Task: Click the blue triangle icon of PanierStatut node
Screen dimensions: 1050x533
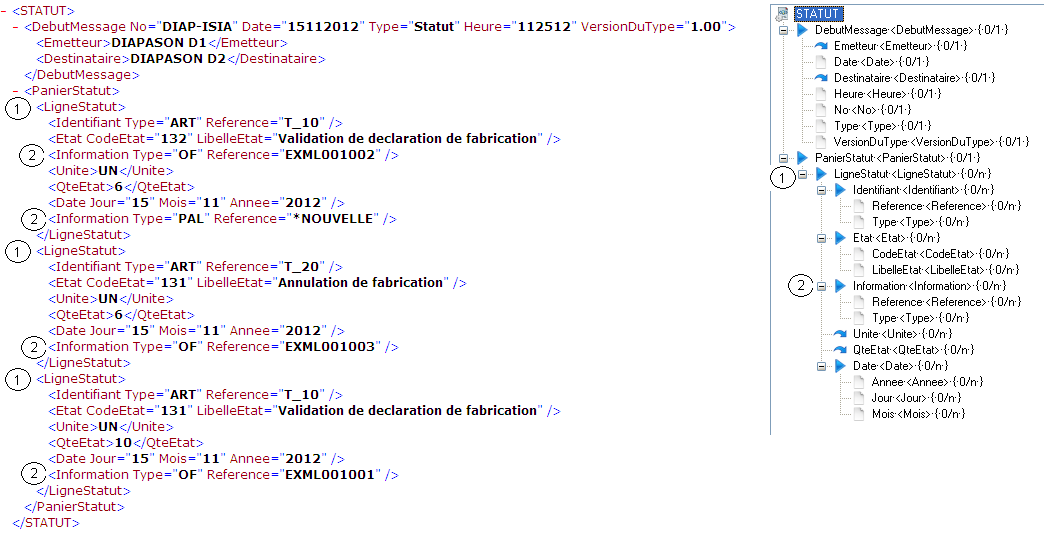Action: click(x=802, y=158)
